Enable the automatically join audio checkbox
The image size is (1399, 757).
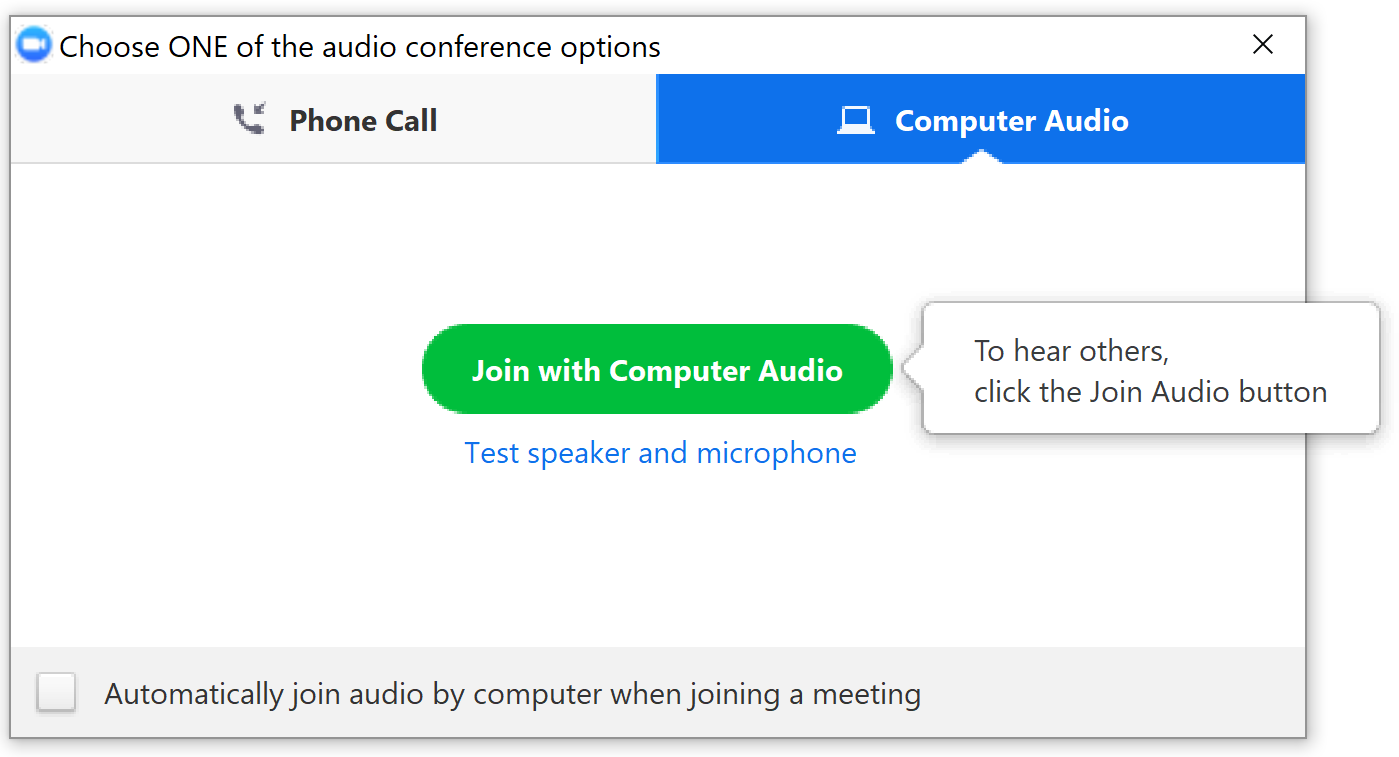[56, 692]
